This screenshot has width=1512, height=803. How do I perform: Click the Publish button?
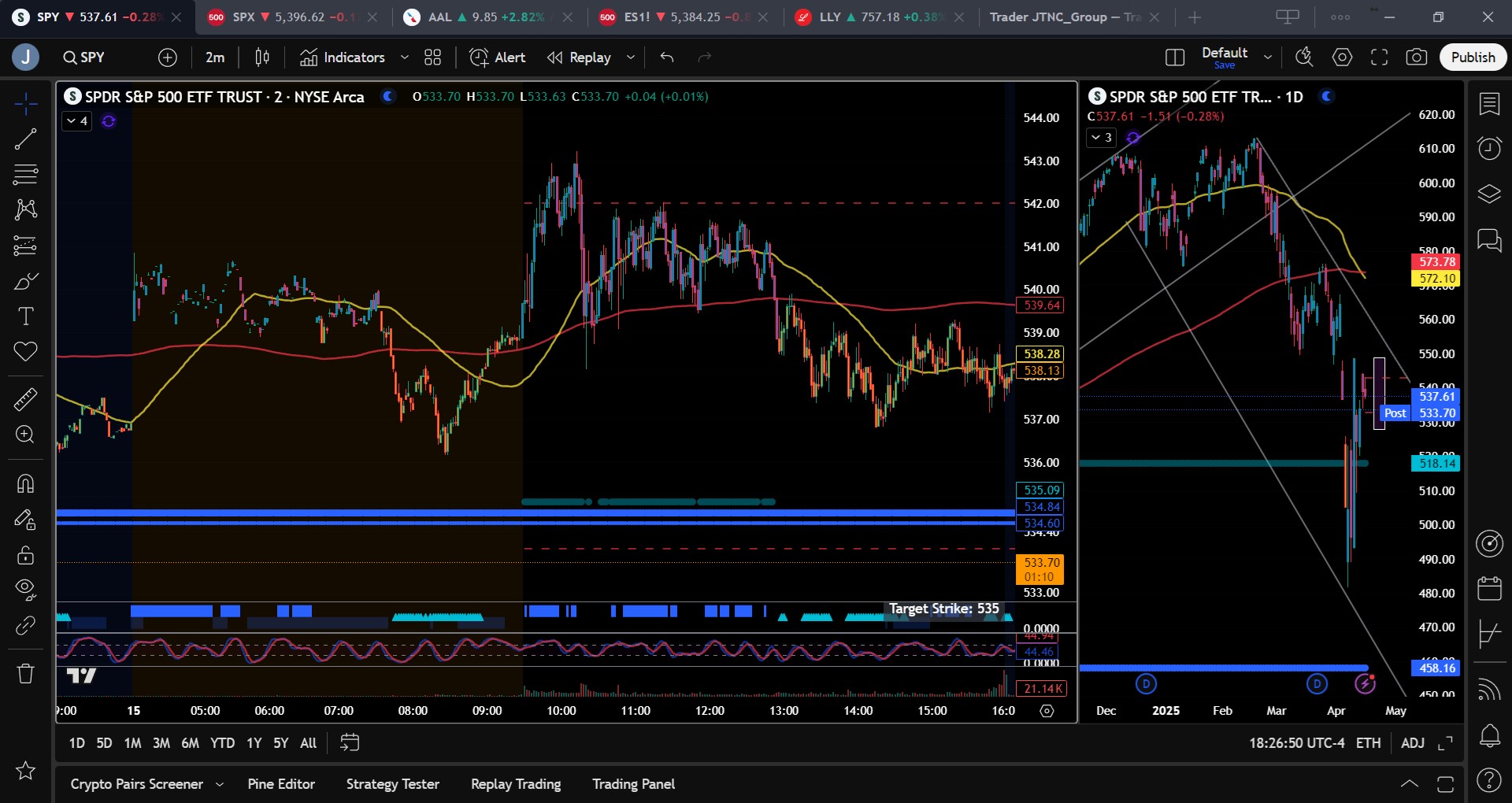click(1472, 57)
